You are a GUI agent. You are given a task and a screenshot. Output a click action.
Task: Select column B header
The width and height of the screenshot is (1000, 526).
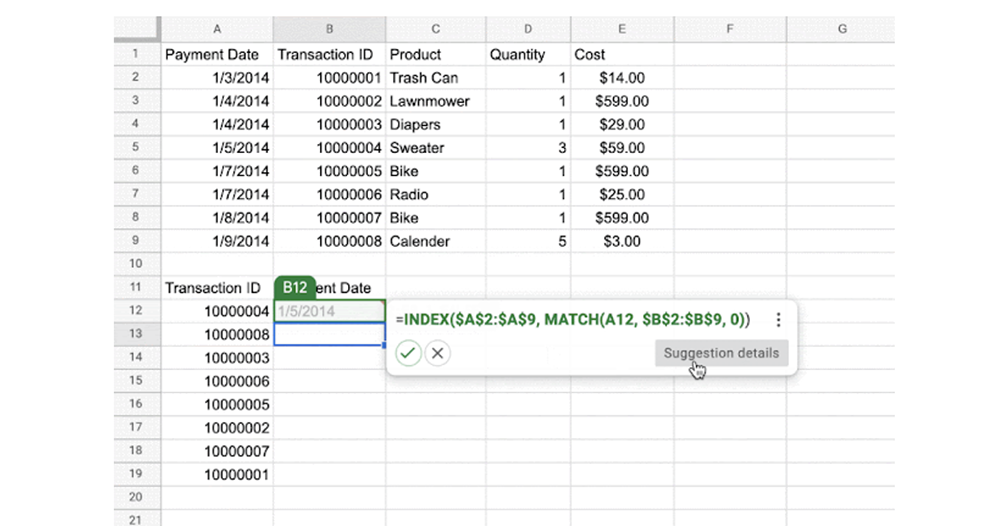pyautogui.click(x=329, y=29)
